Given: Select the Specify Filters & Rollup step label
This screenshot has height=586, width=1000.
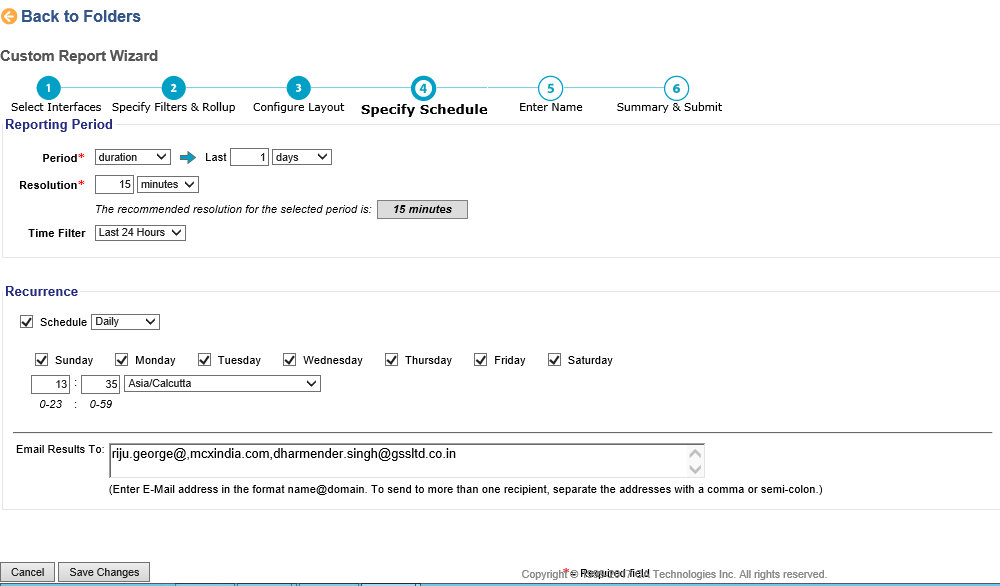Looking at the screenshot, I should tap(174, 107).
